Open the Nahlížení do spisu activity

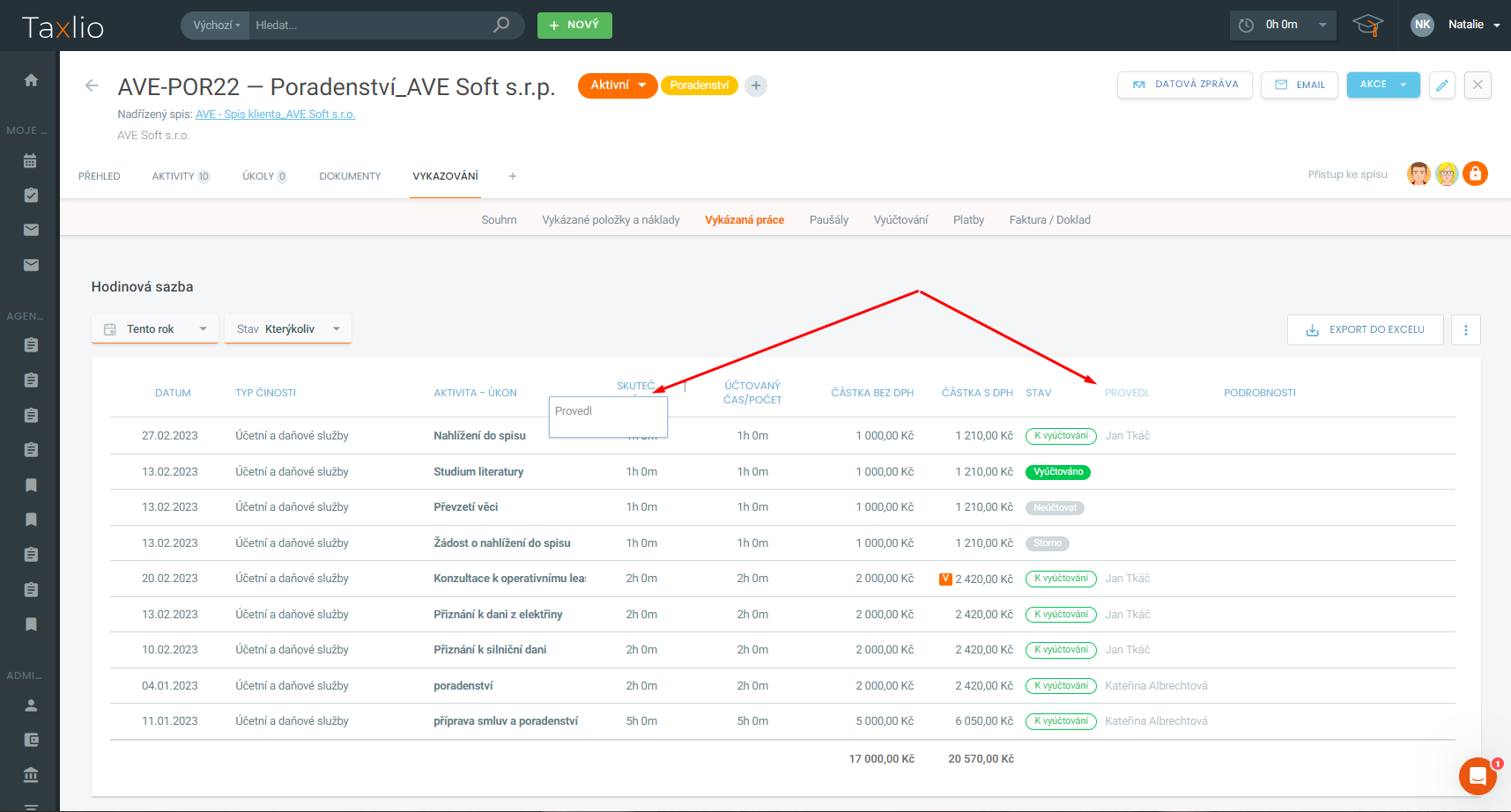tap(479, 436)
